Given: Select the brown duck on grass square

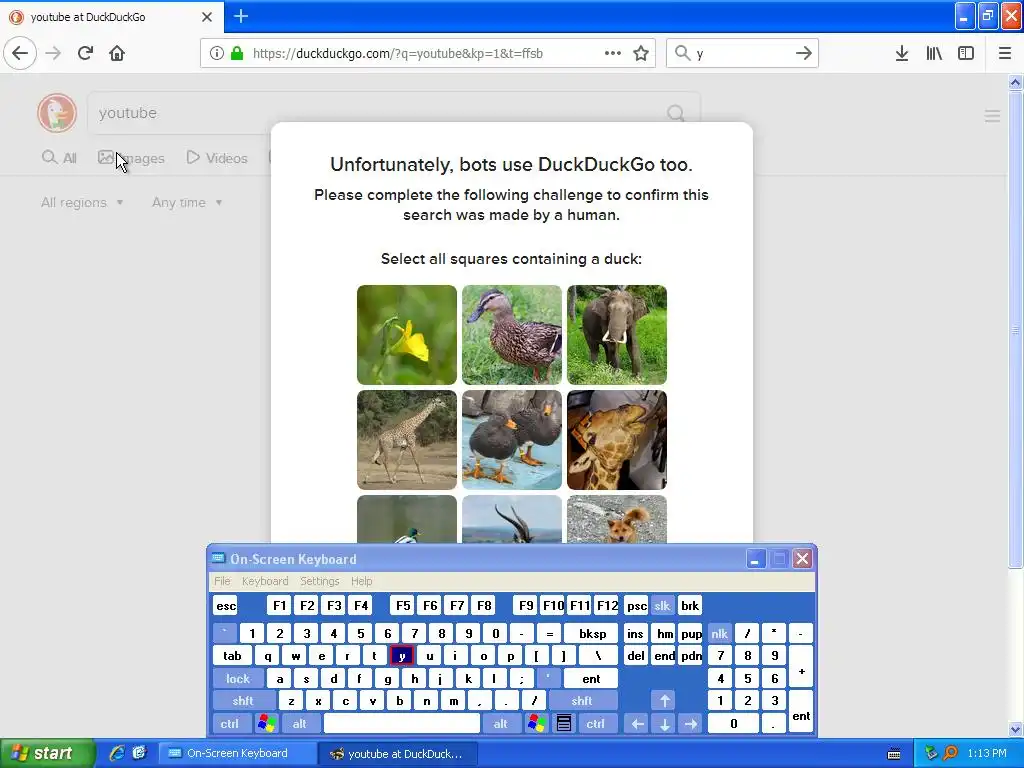Looking at the screenshot, I should (512, 335).
